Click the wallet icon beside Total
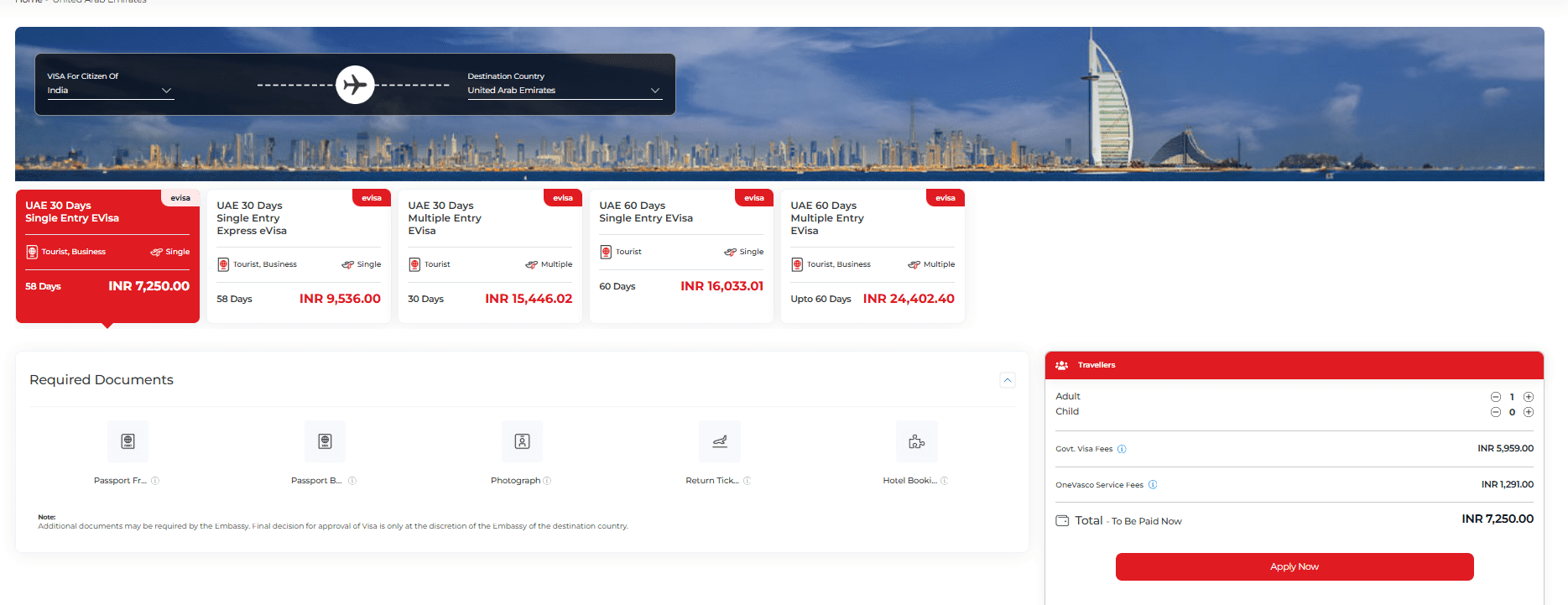Screen dimensions: 1568x605 [x=1062, y=520]
